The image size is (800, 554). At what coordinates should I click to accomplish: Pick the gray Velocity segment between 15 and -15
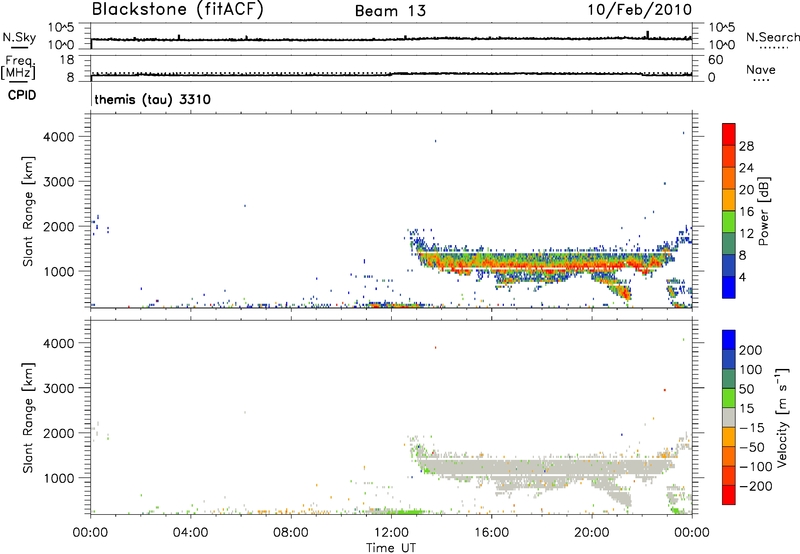729,417
